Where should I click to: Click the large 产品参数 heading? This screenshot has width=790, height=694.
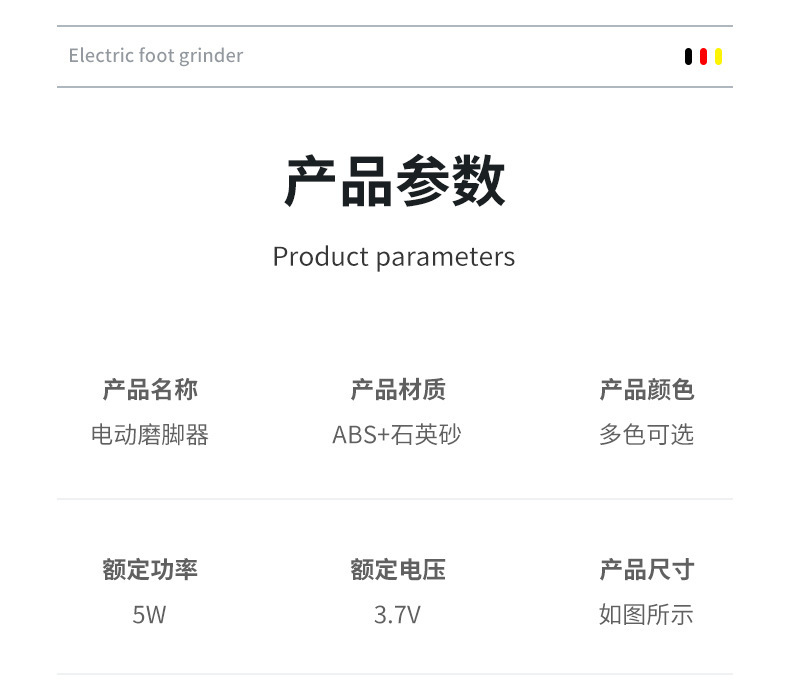tap(395, 181)
